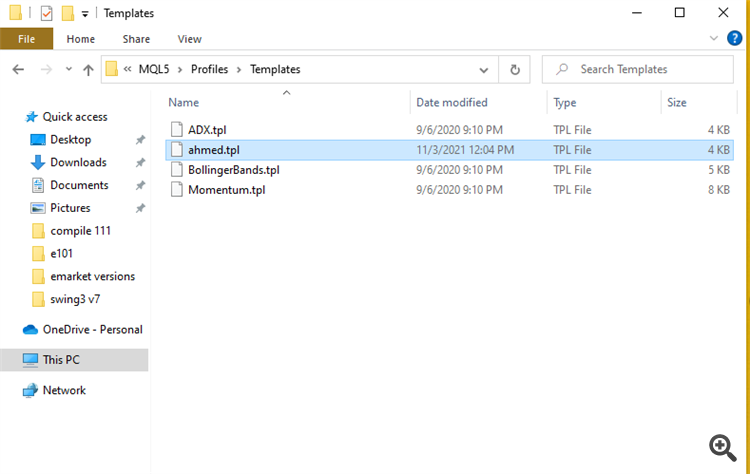Click the 5 KB size of BollingerBands.tpl

719,170
